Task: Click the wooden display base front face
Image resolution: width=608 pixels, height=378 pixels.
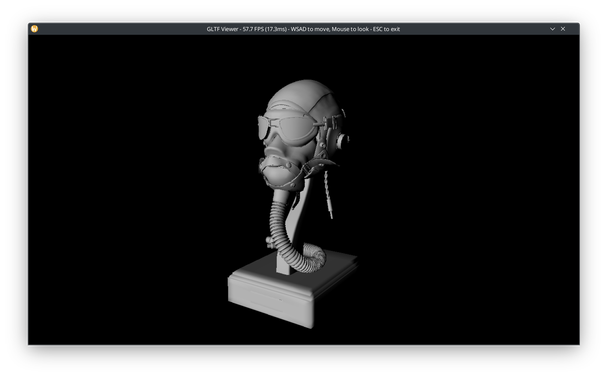Action: pos(269,298)
